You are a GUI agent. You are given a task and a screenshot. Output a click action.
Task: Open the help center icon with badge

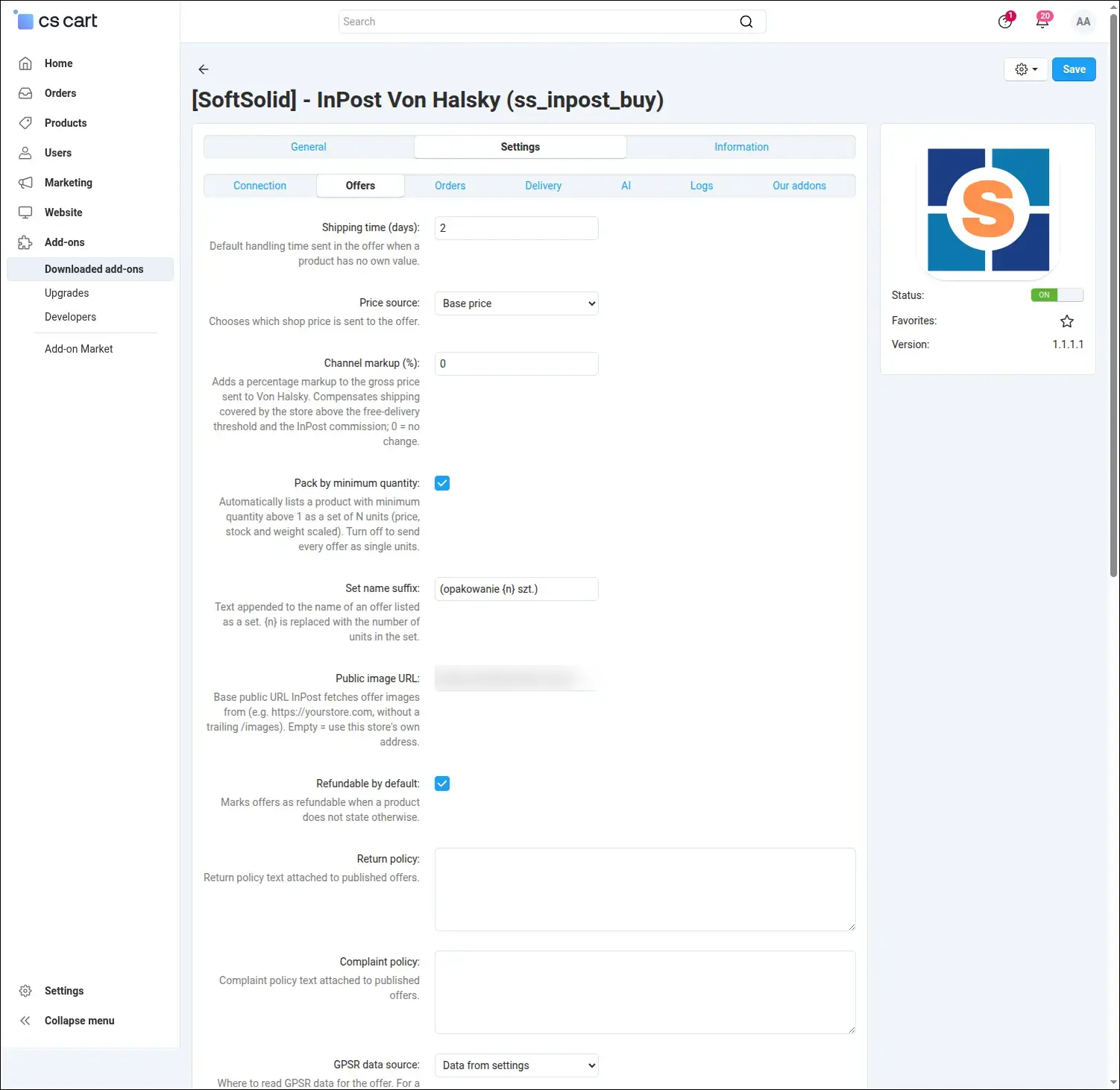(x=1006, y=21)
